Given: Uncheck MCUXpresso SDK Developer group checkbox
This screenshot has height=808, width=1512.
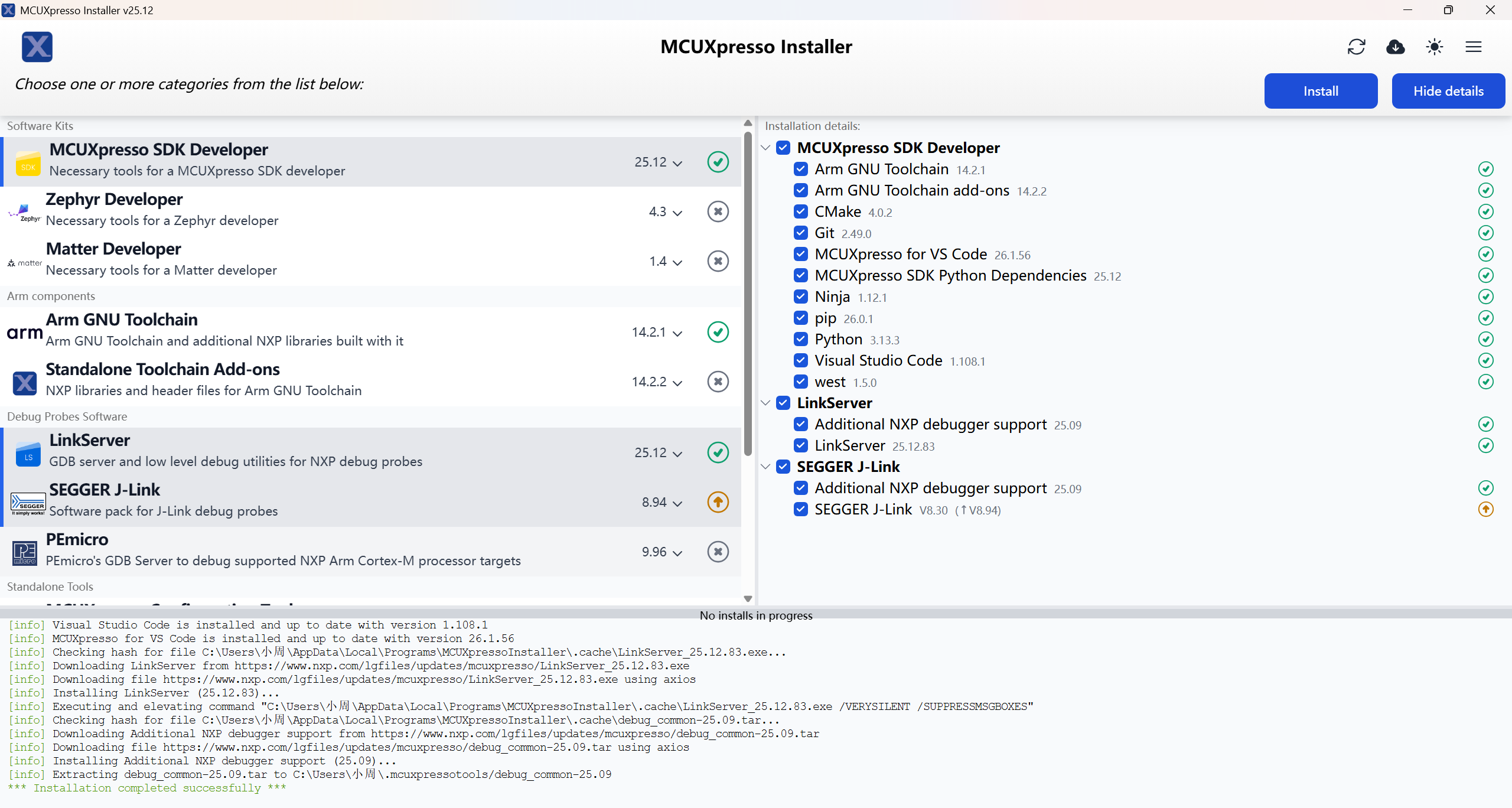Looking at the screenshot, I should [x=783, y=148].
